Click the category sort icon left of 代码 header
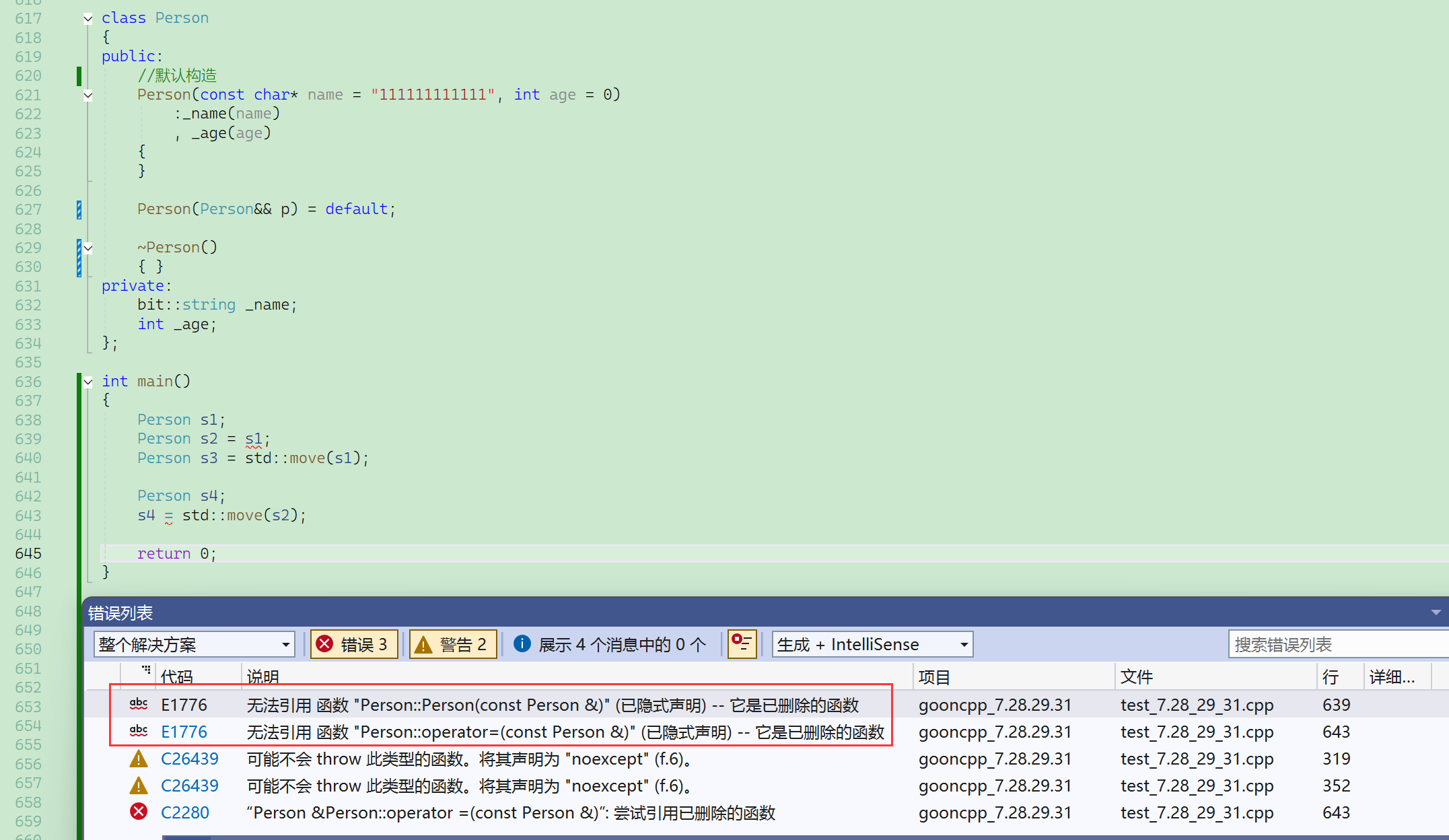Image resolution: width=1449 pixels, height=840 pixels. 146,670
